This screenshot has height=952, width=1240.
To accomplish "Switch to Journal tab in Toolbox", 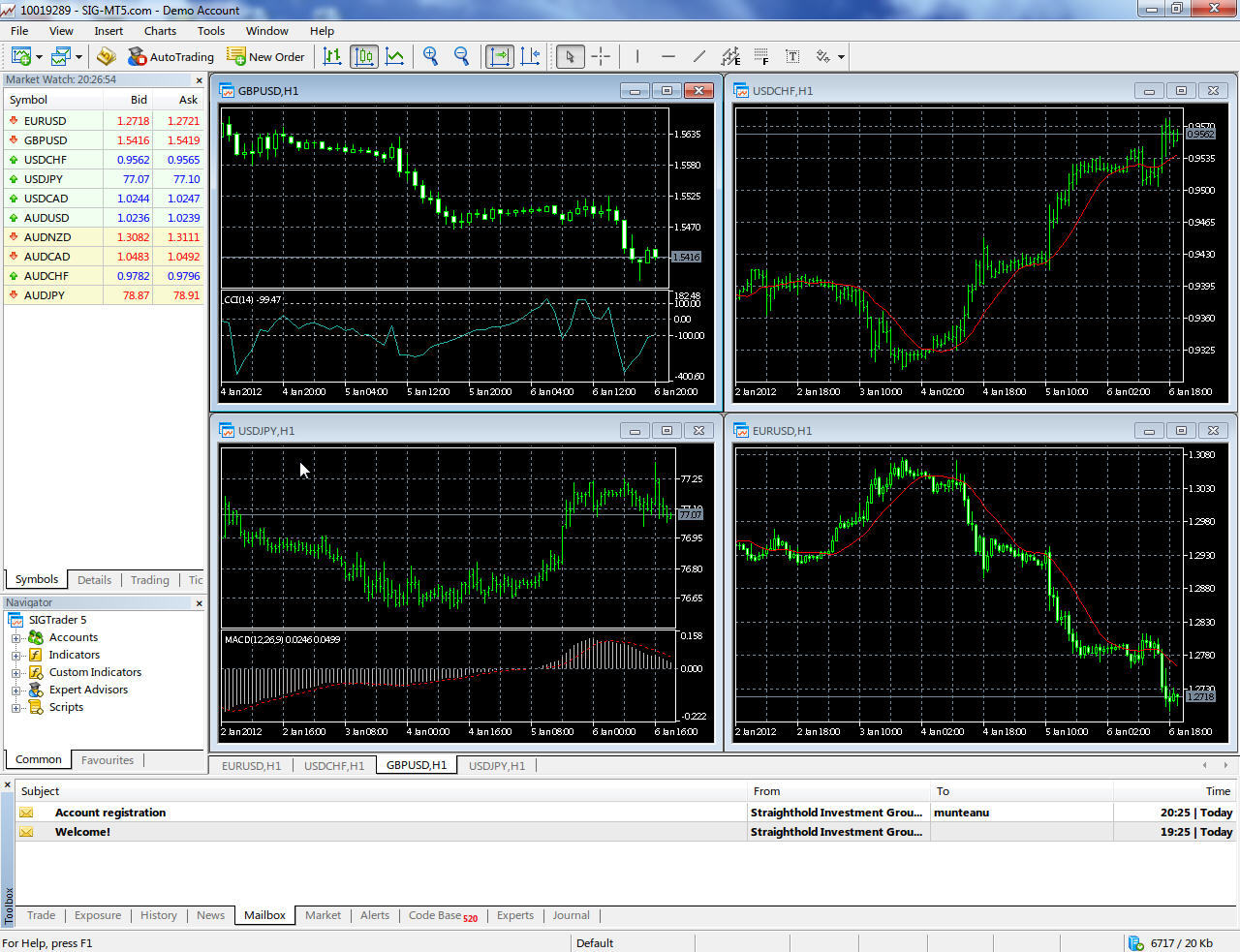I will [x=571, y=915].
